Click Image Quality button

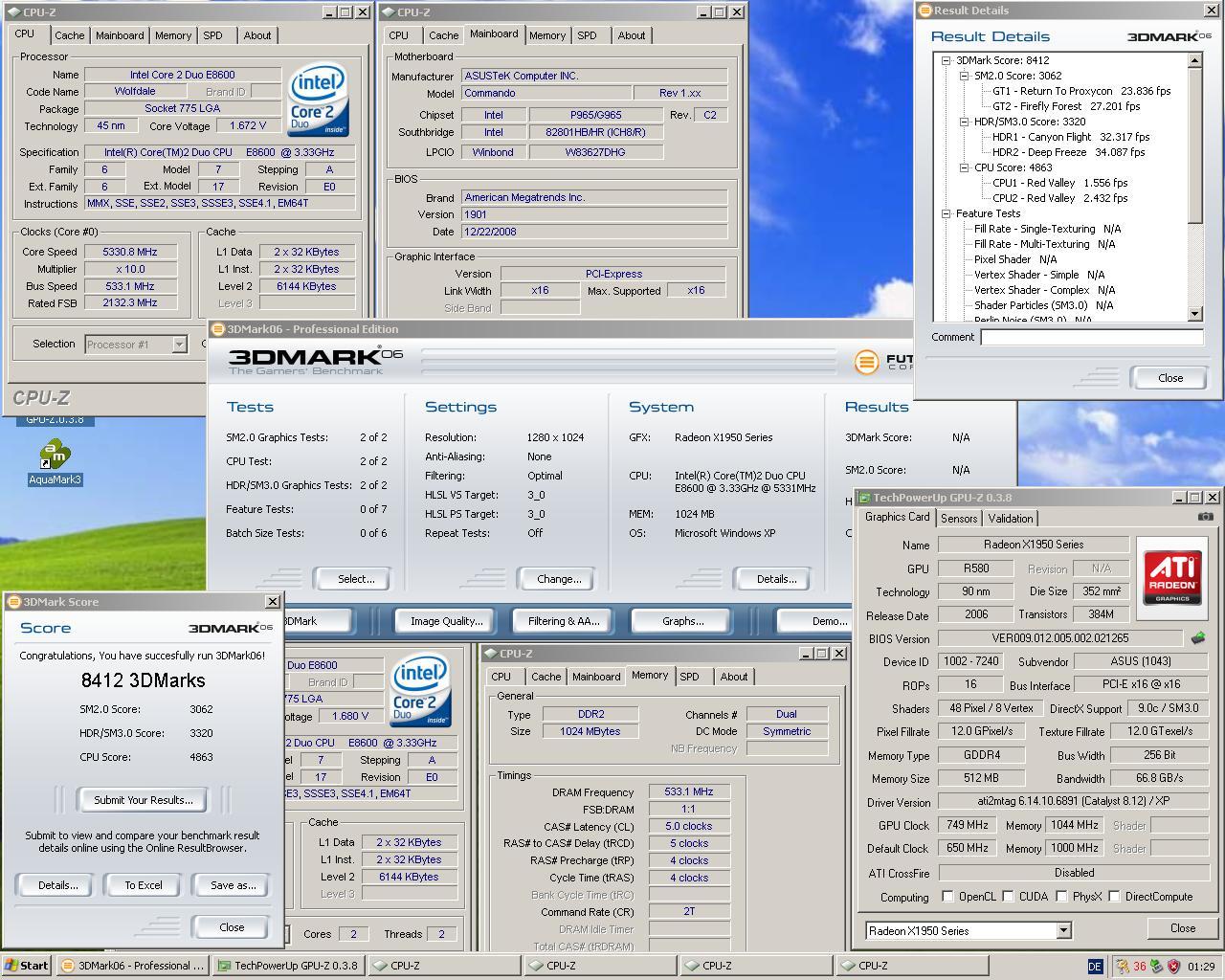(446, 621)
